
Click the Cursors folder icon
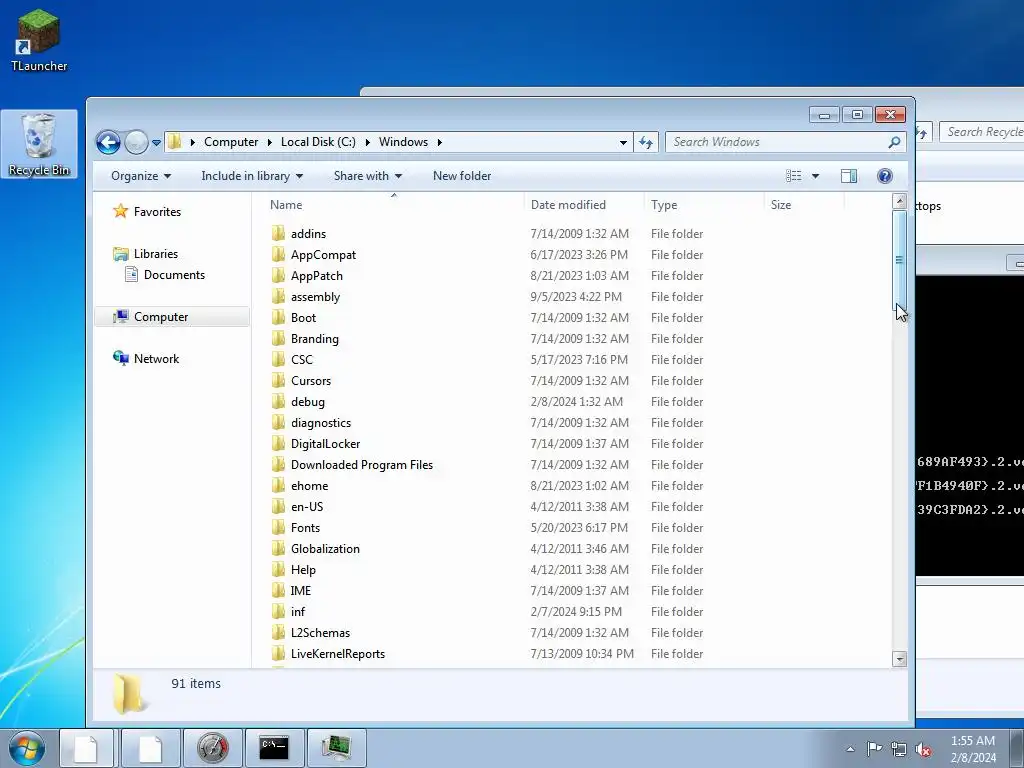point(278,380)
